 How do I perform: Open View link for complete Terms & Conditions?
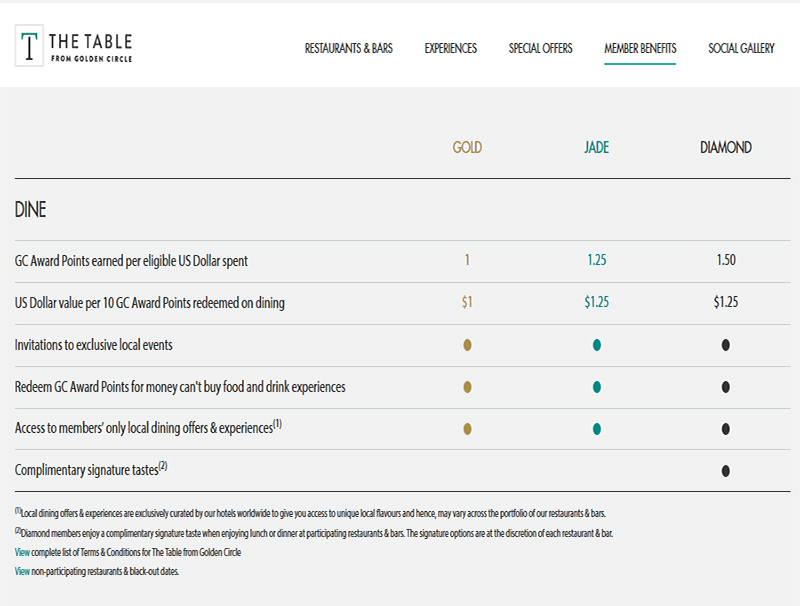point(22,552)
